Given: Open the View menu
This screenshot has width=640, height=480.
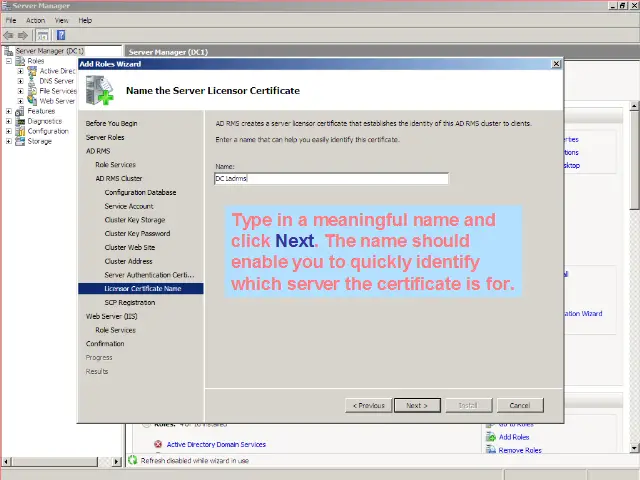Looking at the screenshot, I should tap(62, 20).
